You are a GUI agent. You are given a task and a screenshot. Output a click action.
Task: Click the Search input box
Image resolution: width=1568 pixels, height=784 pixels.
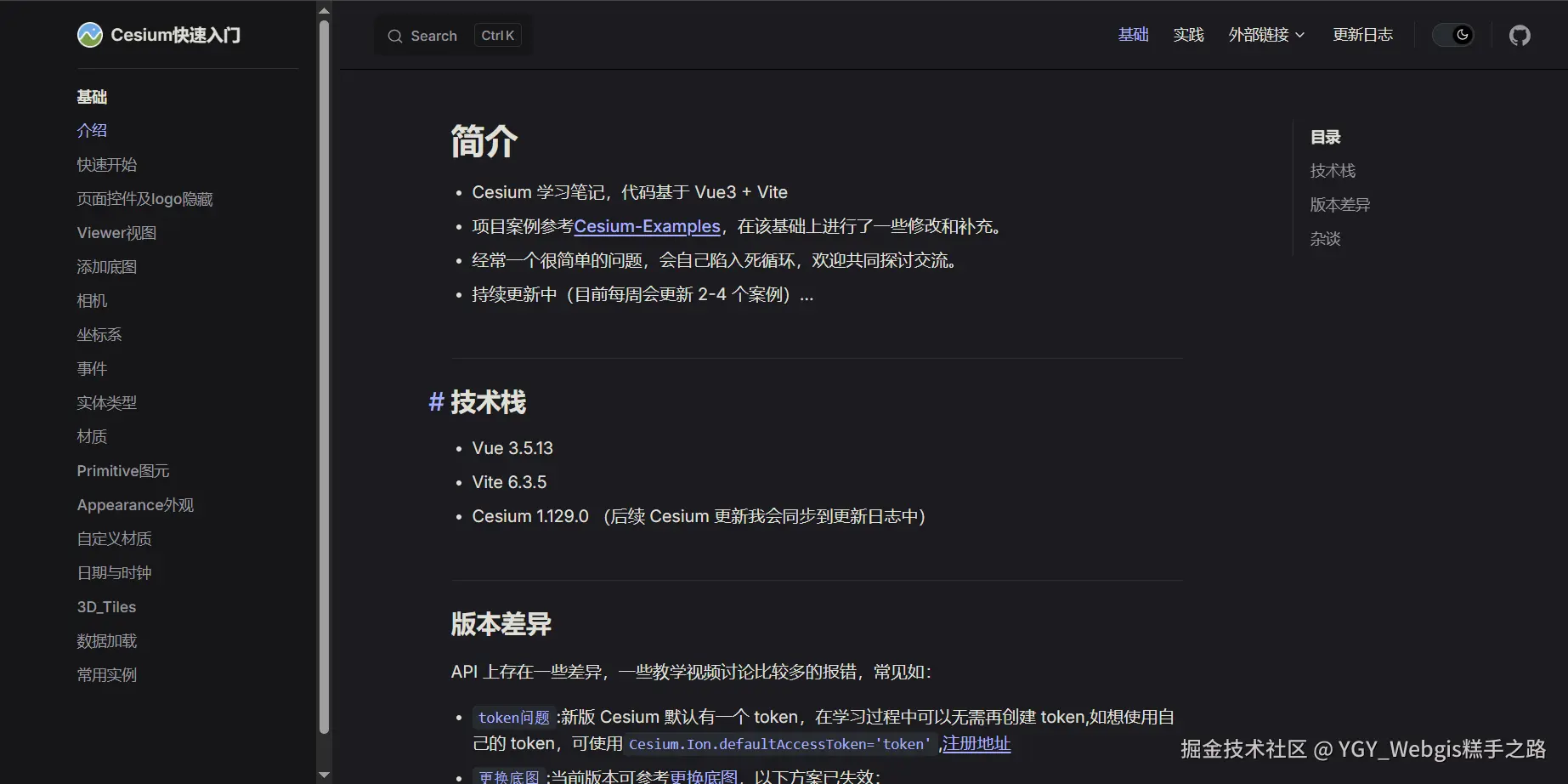tap(454, 36)
